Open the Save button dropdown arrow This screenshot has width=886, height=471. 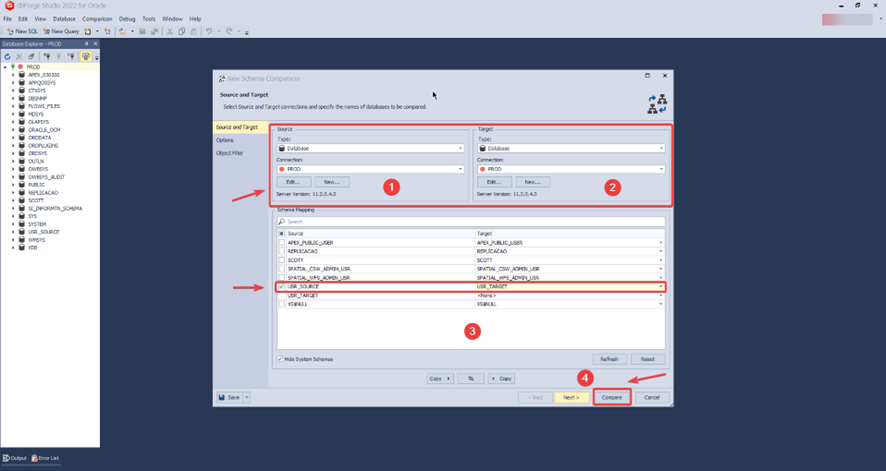(x=247, y=397)
